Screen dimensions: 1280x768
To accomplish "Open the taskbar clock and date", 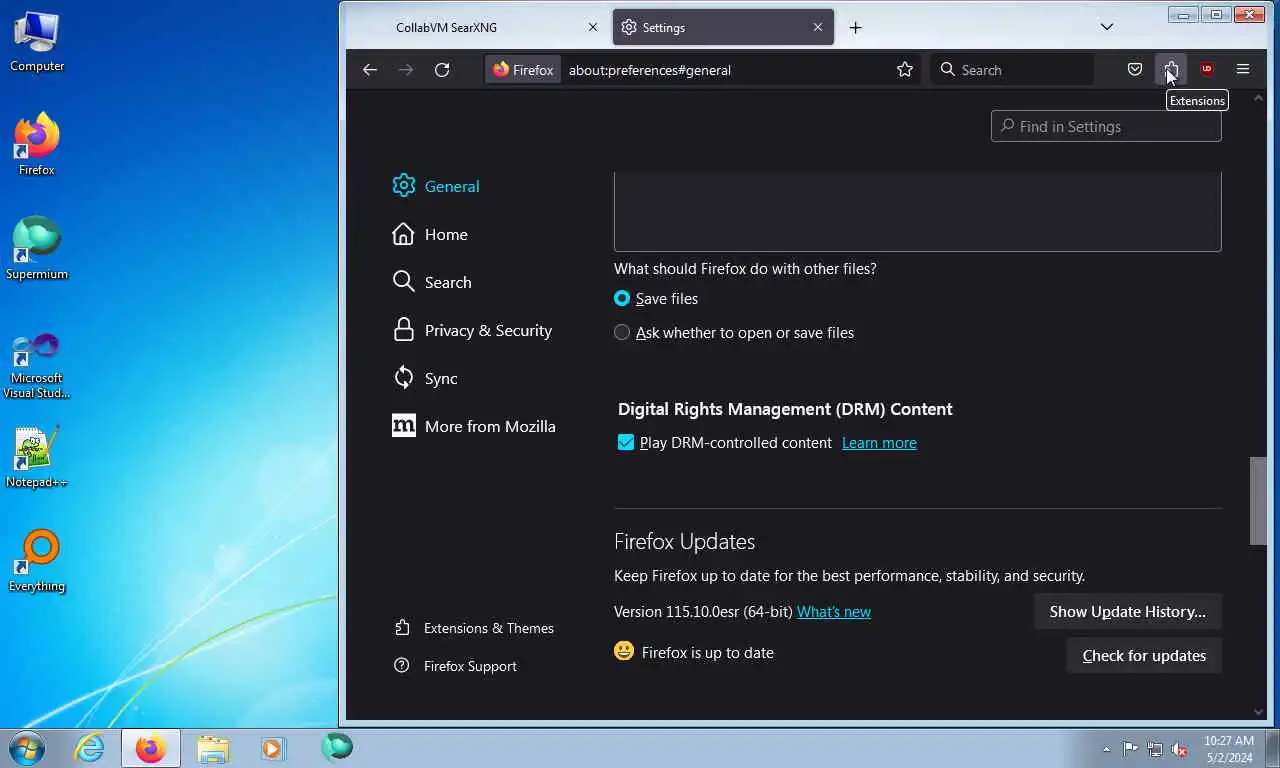I will pos(1229,748).
